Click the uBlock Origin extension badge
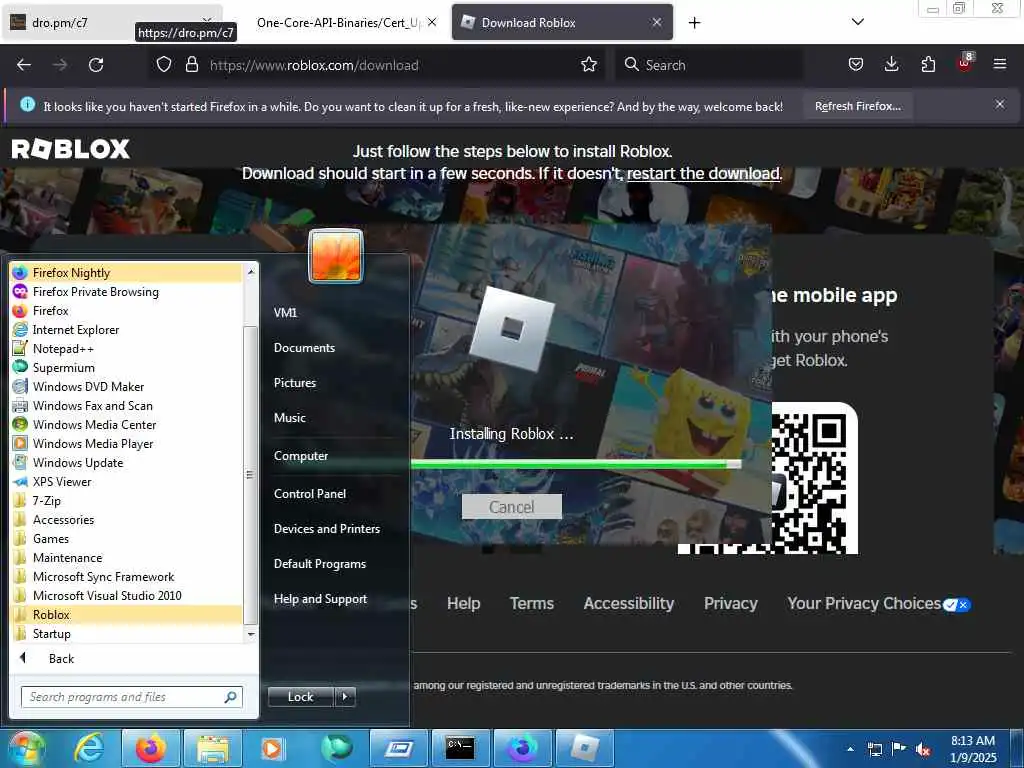Viewport: 1024px width, 768px height. click(x=965, y=63)
